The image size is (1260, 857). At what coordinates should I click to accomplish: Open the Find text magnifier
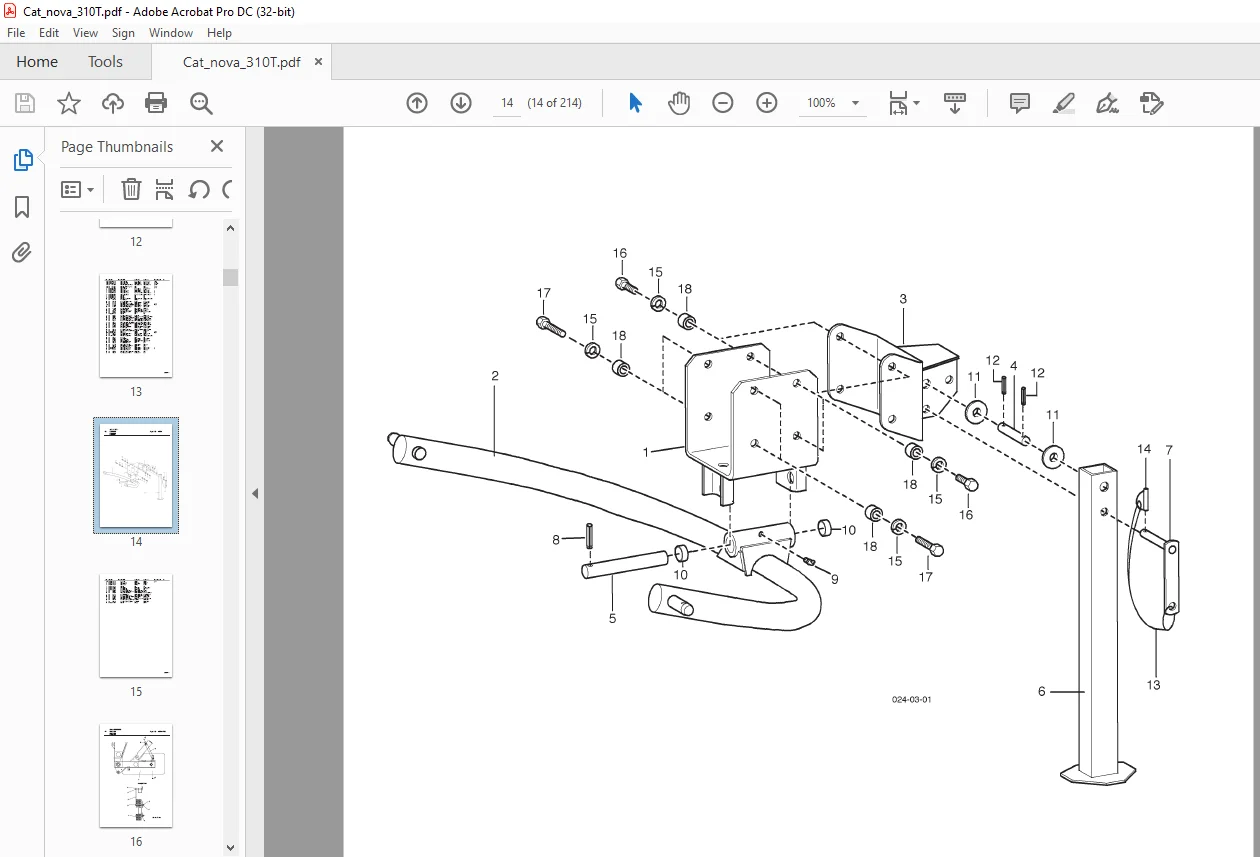201,103
